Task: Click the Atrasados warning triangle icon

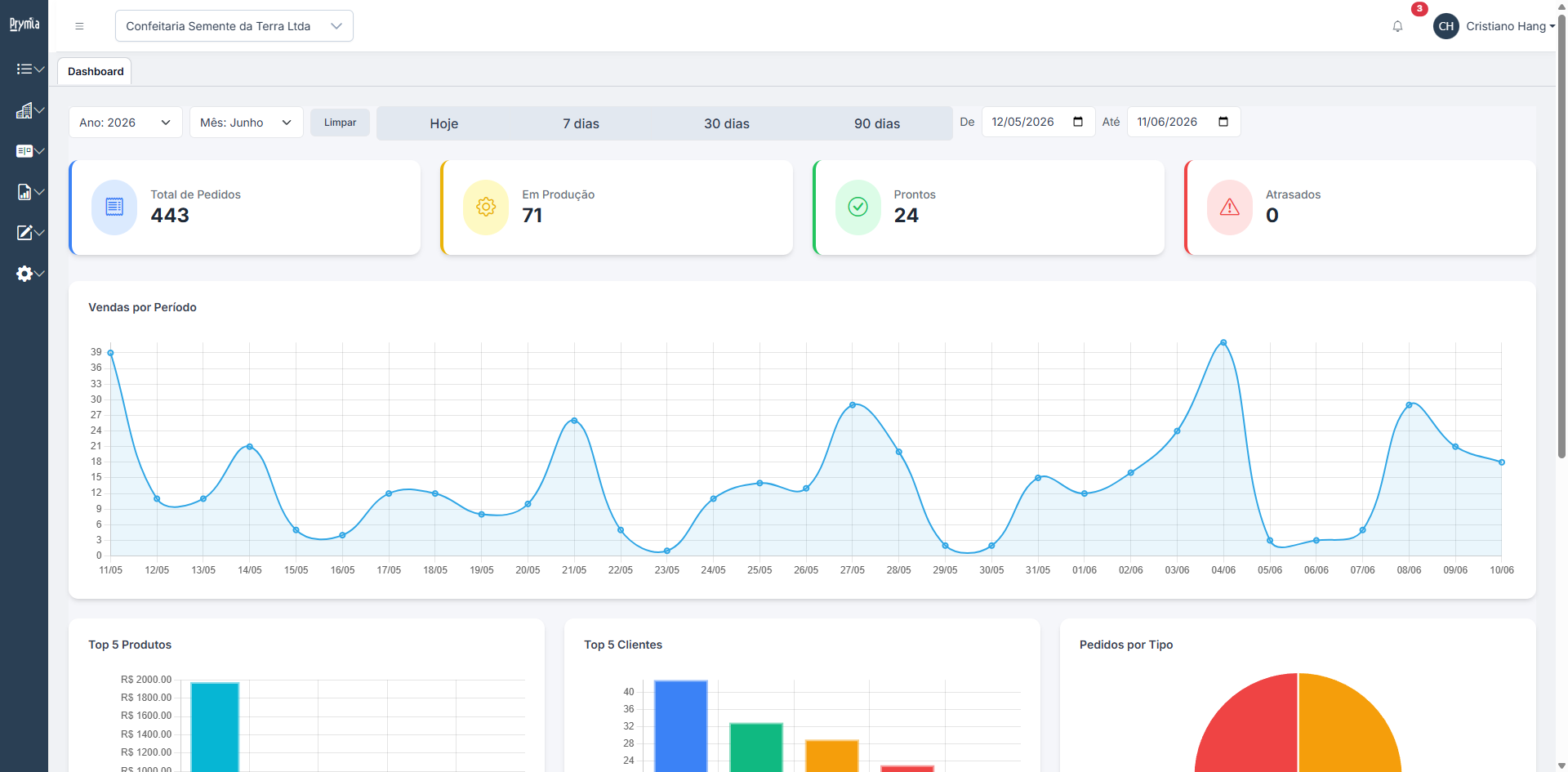Action: 1230,208
